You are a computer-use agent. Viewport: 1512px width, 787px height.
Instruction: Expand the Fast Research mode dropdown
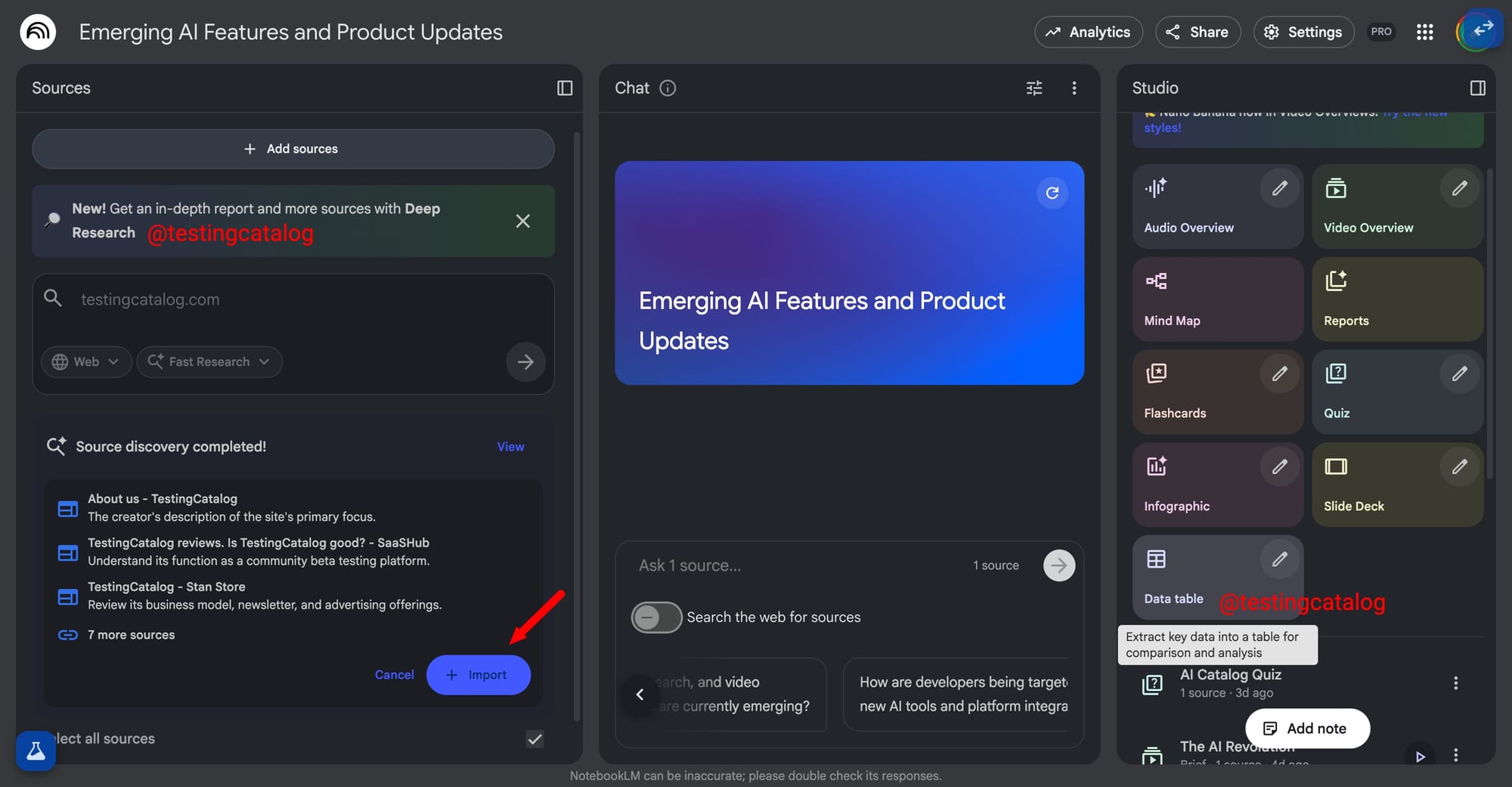click(209, 362)
